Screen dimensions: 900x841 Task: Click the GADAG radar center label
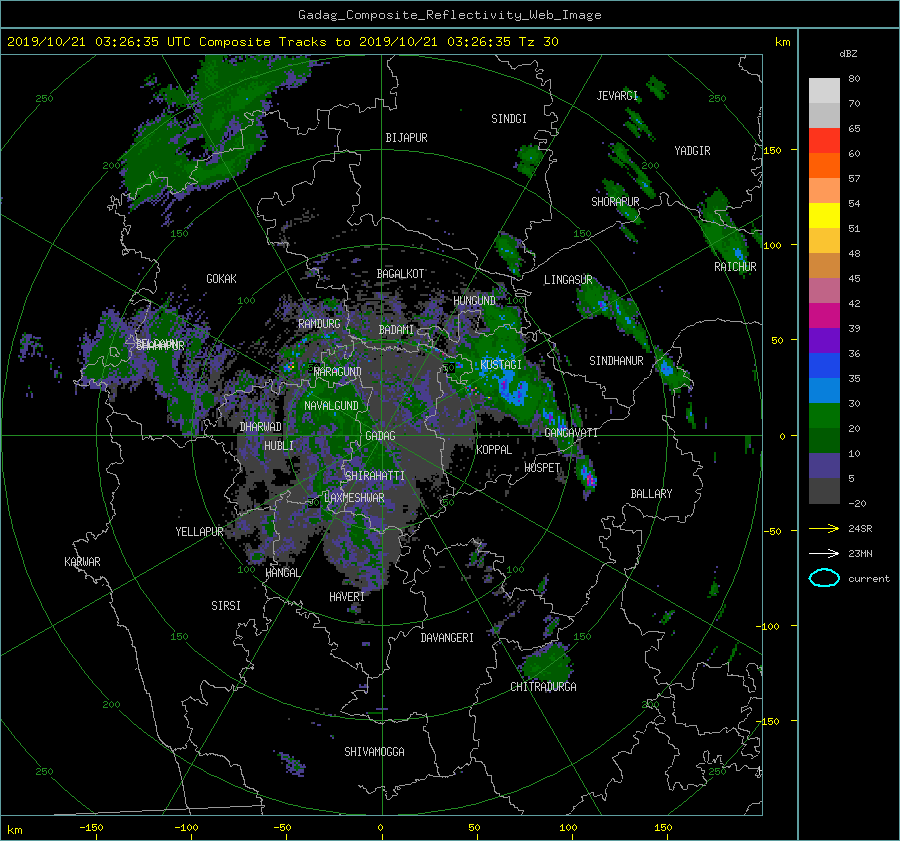pos(380,436)
